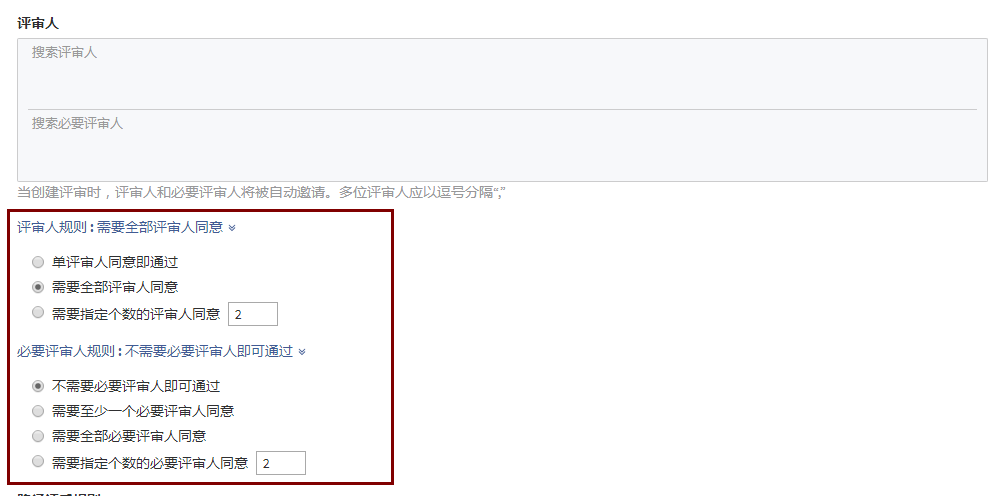Collapse the 评审人规则 double-chevron icon

coord(232,227)
